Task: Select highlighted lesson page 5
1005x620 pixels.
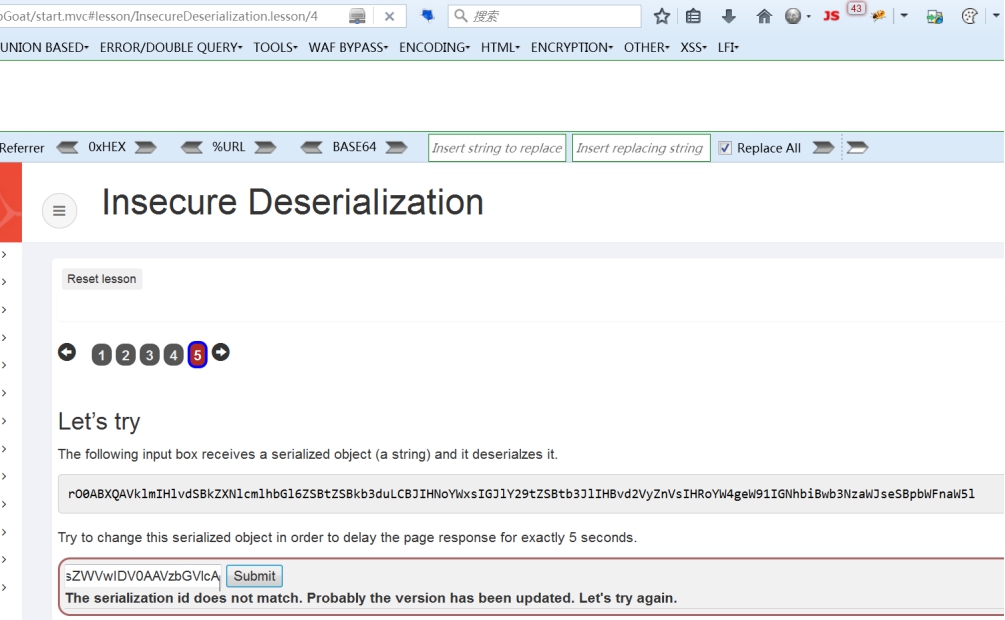Action: pyautogui.click(x=197, y=355)
